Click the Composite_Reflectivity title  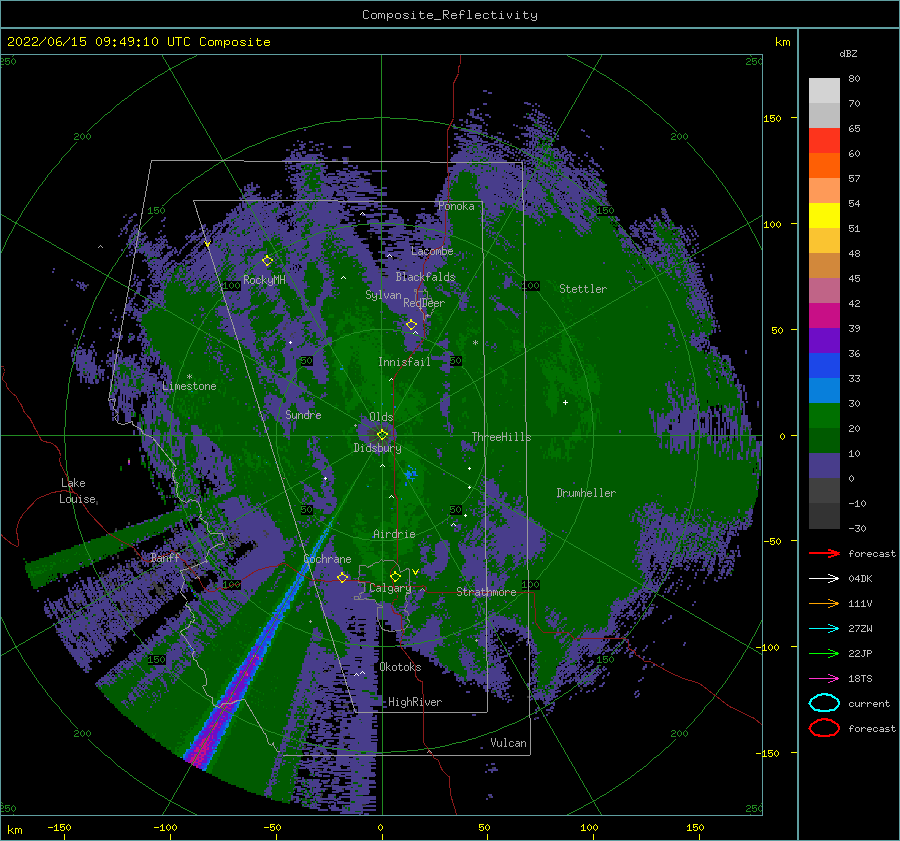450,15
